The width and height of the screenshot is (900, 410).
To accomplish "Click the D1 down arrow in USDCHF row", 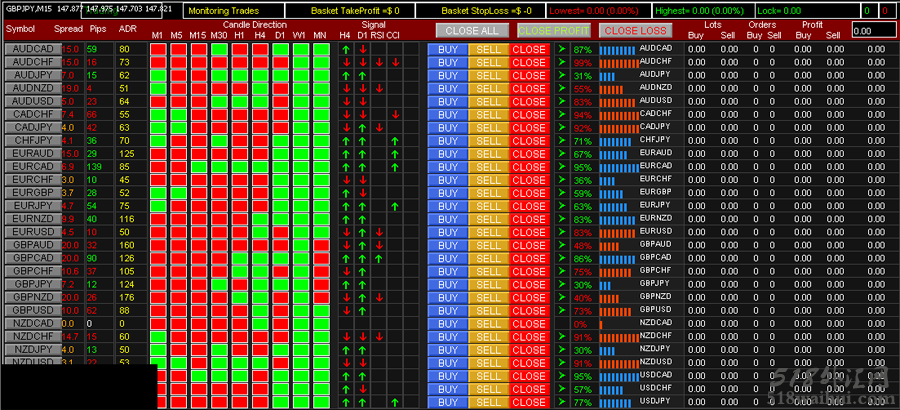I will (x=363, y=389).
